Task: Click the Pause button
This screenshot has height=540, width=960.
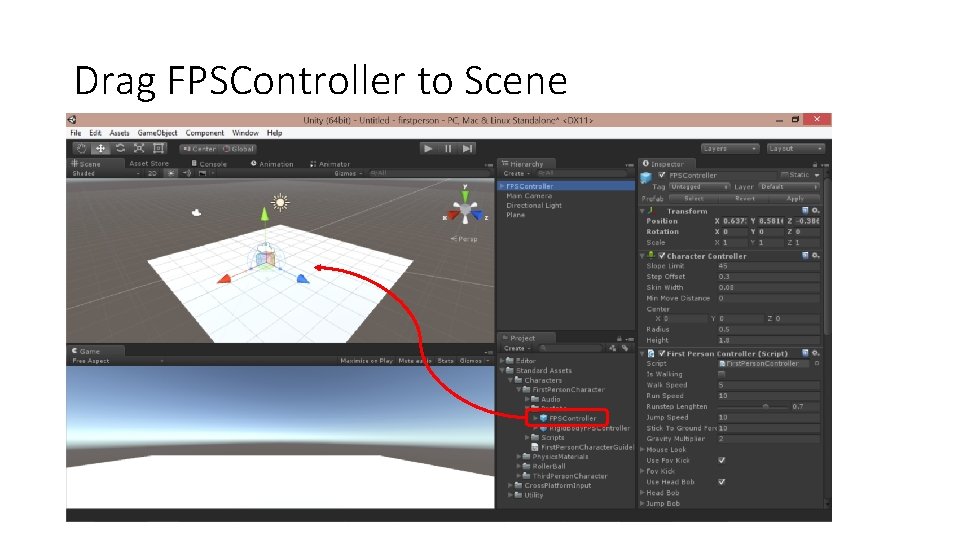Action: click(448, 148)
